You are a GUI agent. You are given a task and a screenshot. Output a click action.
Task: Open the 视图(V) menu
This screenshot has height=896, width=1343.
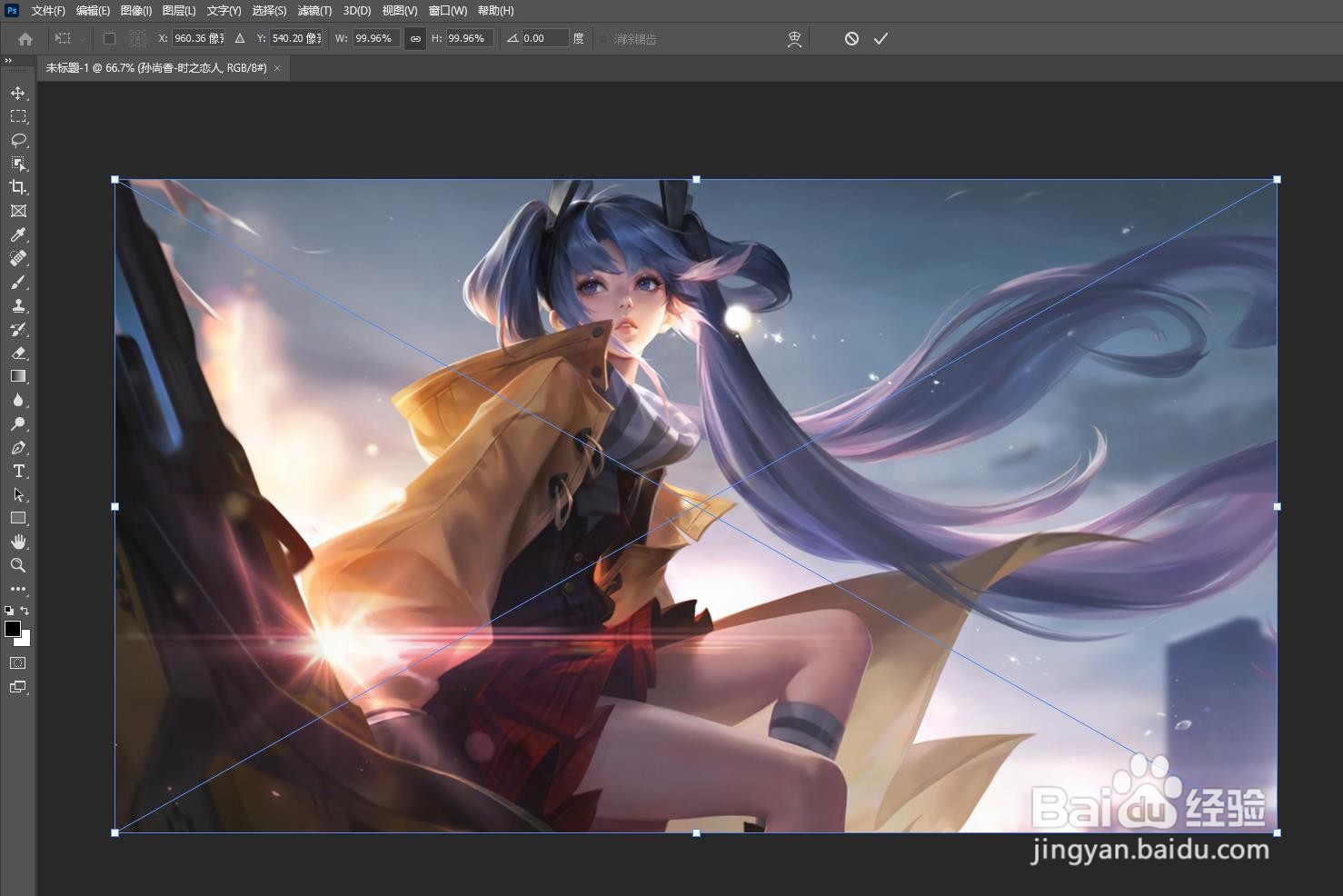coord(400,11)
